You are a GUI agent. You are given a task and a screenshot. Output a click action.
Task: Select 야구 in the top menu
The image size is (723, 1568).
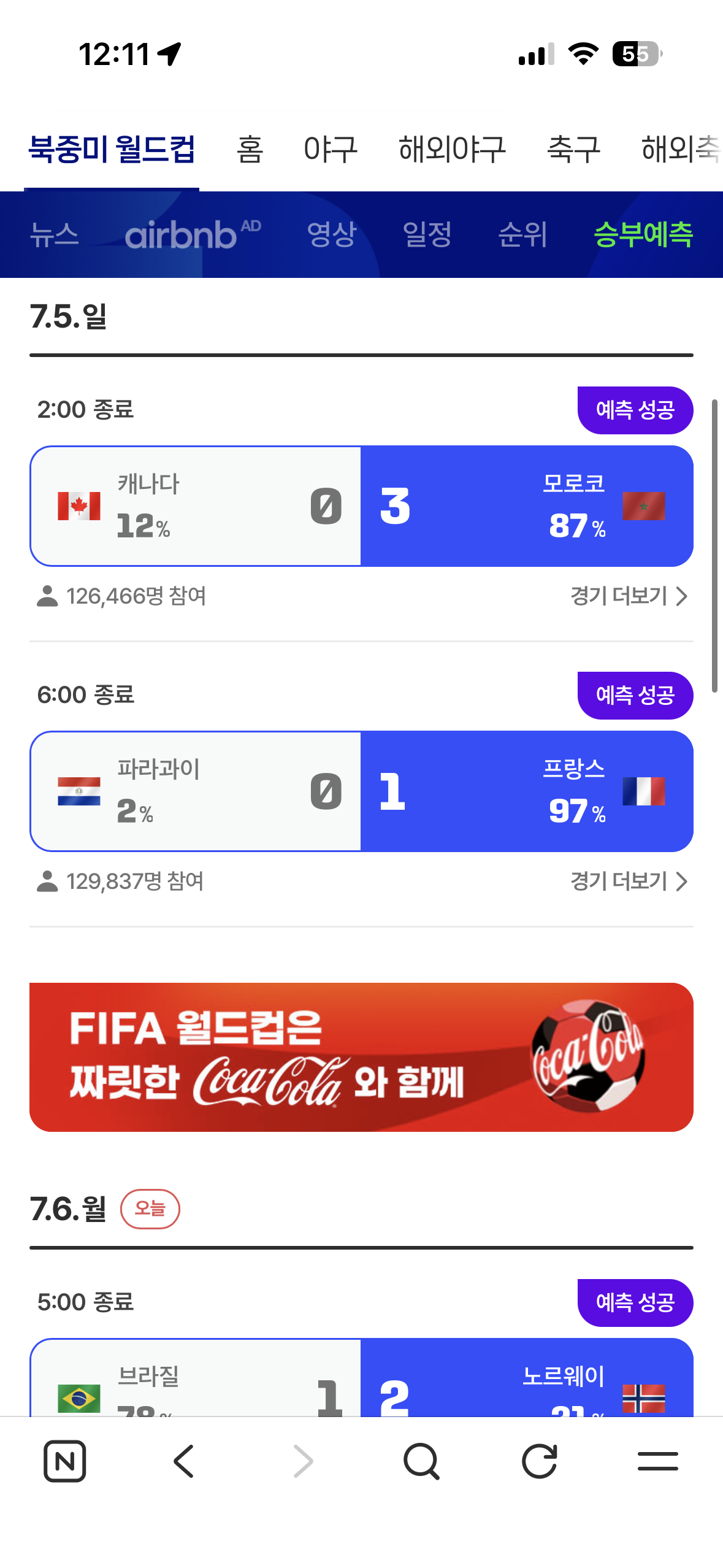(331, 149)
